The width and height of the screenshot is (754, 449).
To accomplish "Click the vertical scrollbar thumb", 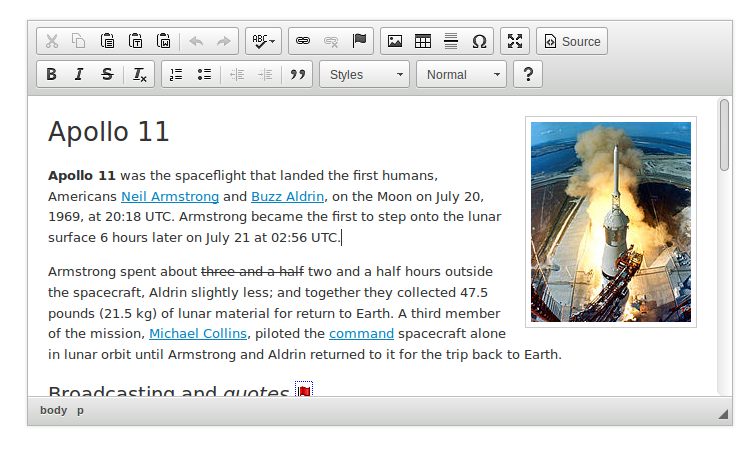I will click(724, 135).
